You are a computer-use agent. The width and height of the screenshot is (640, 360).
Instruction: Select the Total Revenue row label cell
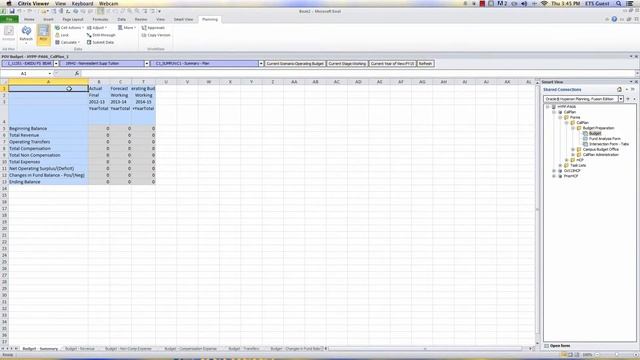click(48, 135)
